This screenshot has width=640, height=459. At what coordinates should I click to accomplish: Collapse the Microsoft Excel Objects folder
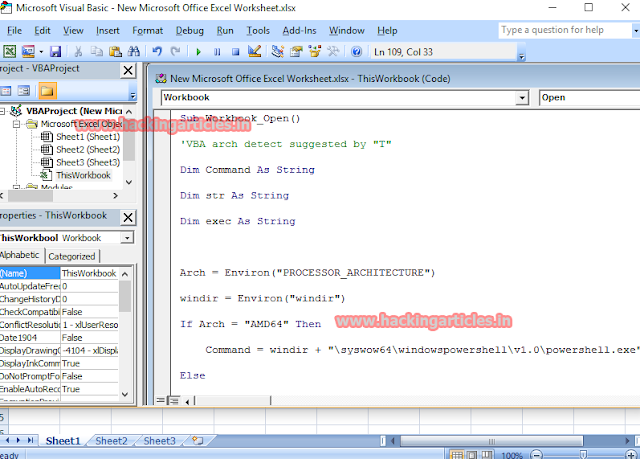click(16, 124)
